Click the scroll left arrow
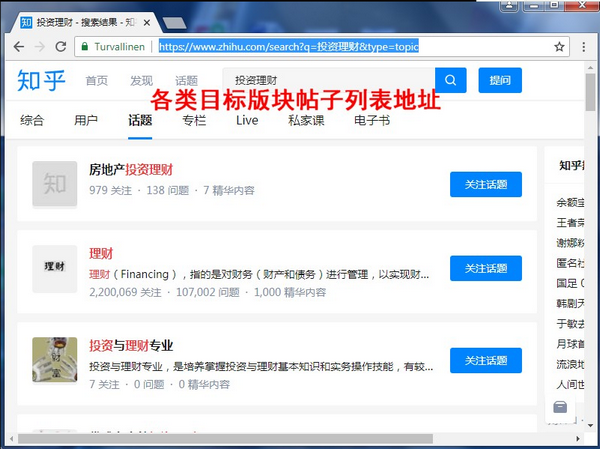 (12, 439)
